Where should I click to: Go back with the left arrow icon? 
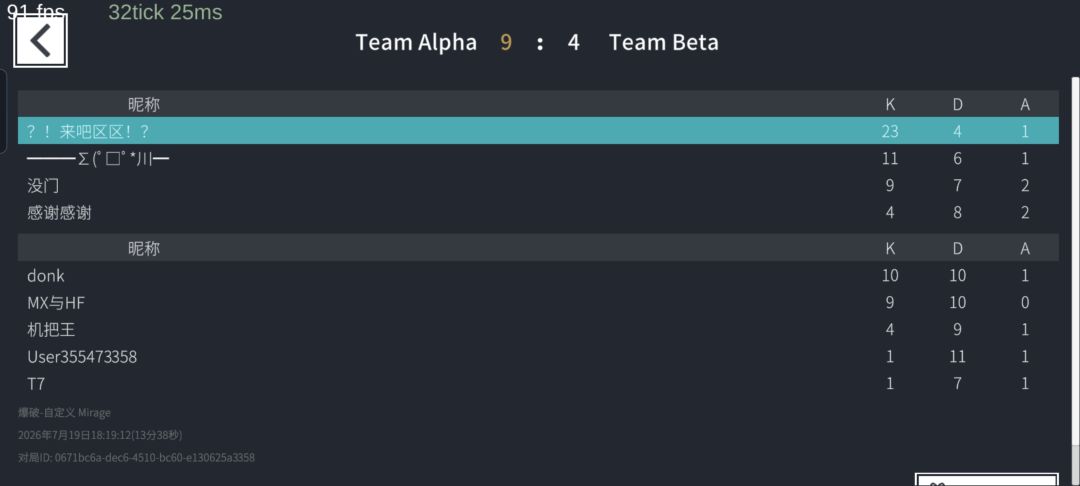[41, 41]
